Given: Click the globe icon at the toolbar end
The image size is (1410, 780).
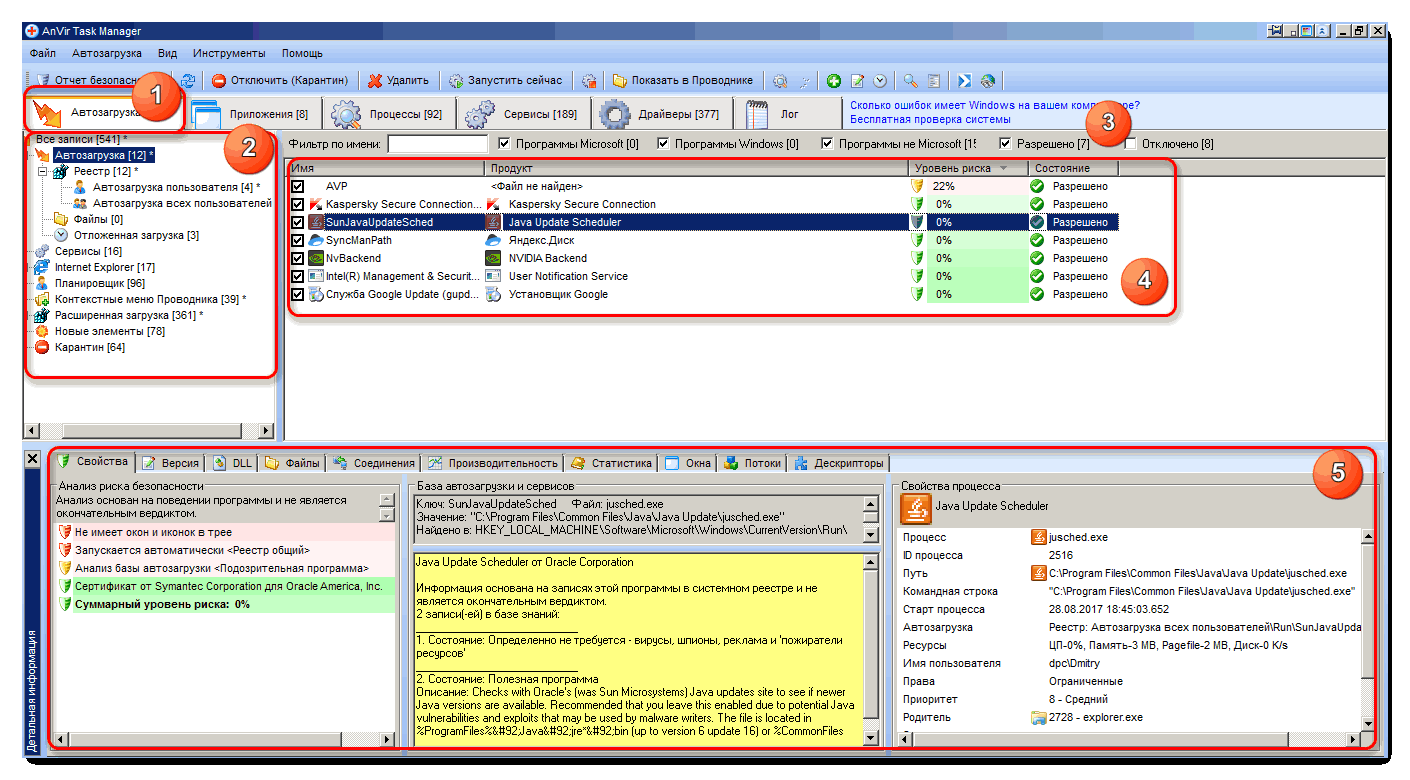Looking at the screenshot, I should click(x=988, y=81).
